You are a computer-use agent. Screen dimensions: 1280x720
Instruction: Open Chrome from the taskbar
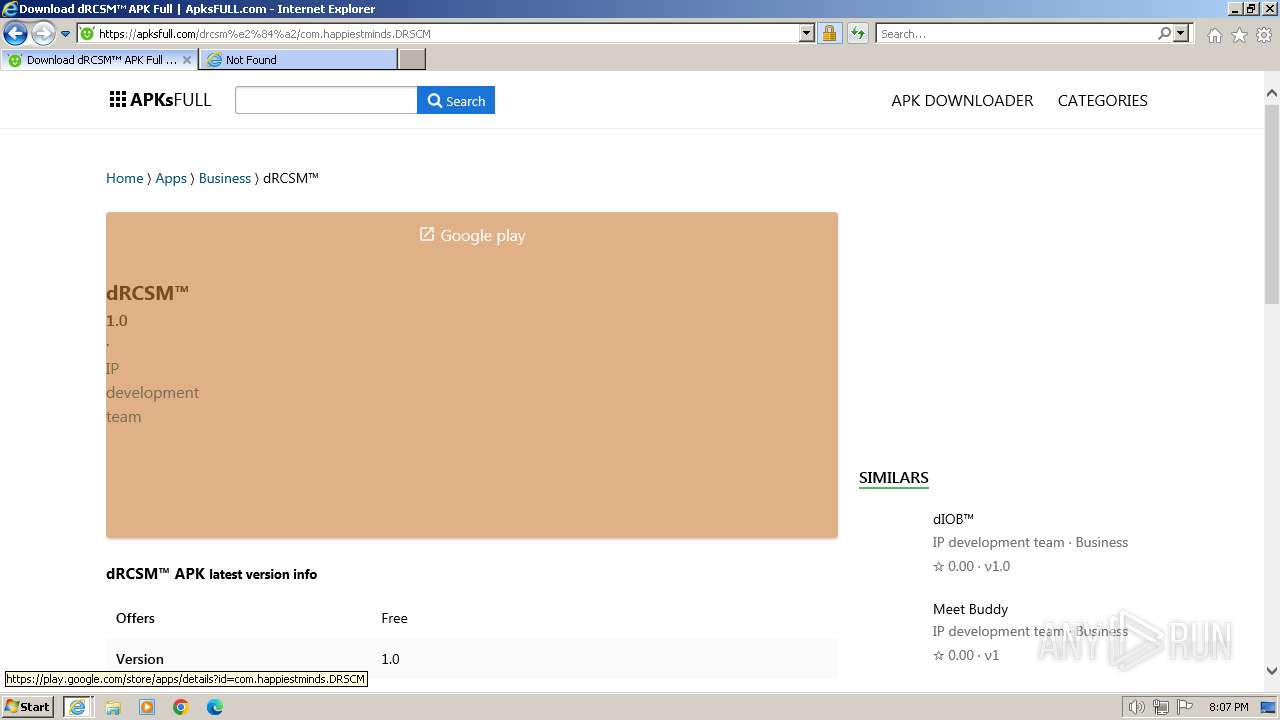pos(181,707)
